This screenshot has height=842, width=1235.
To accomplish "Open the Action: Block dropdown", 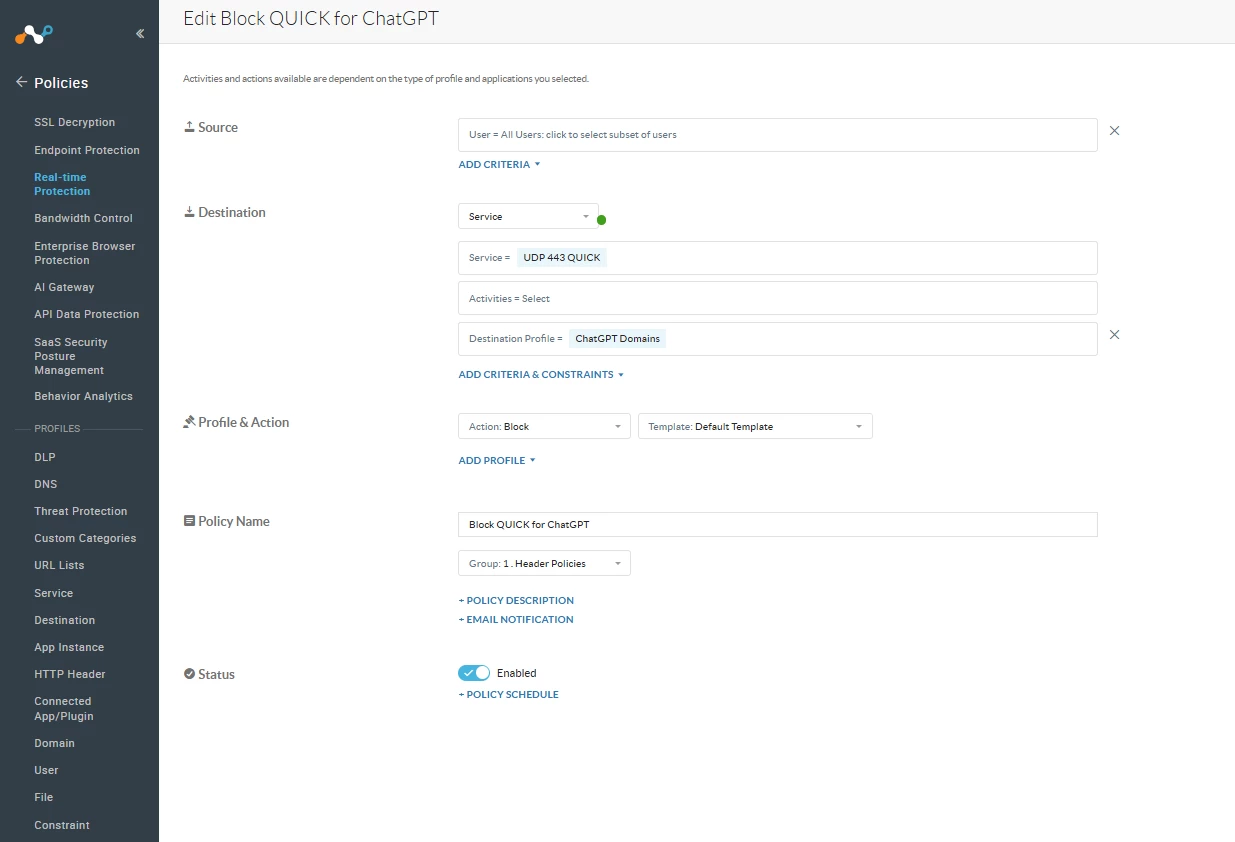I will point(544,426).
